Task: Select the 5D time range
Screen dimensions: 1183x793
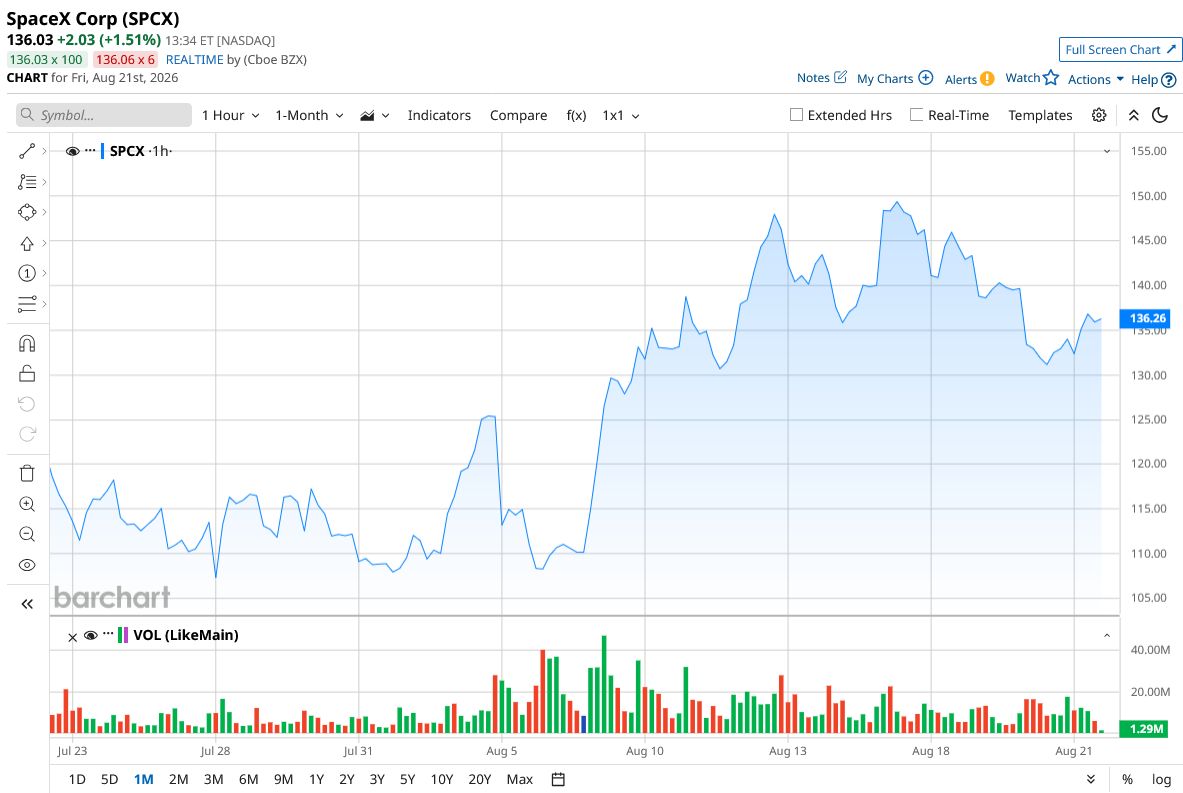Action: click(109, 779)
